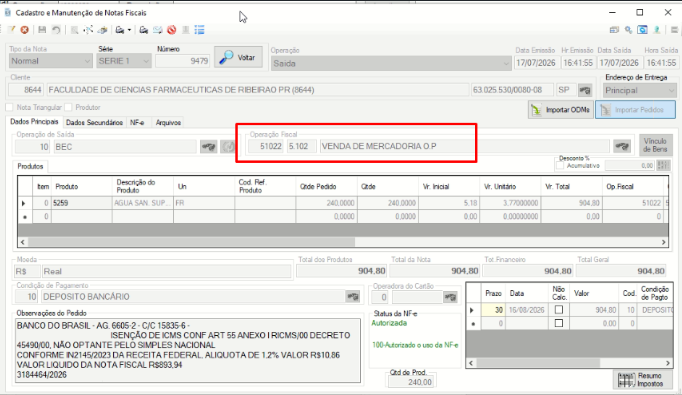682x395 pixels.
Task: Click the network nodes toolbar icon
Action: click(x=88, y=30)
